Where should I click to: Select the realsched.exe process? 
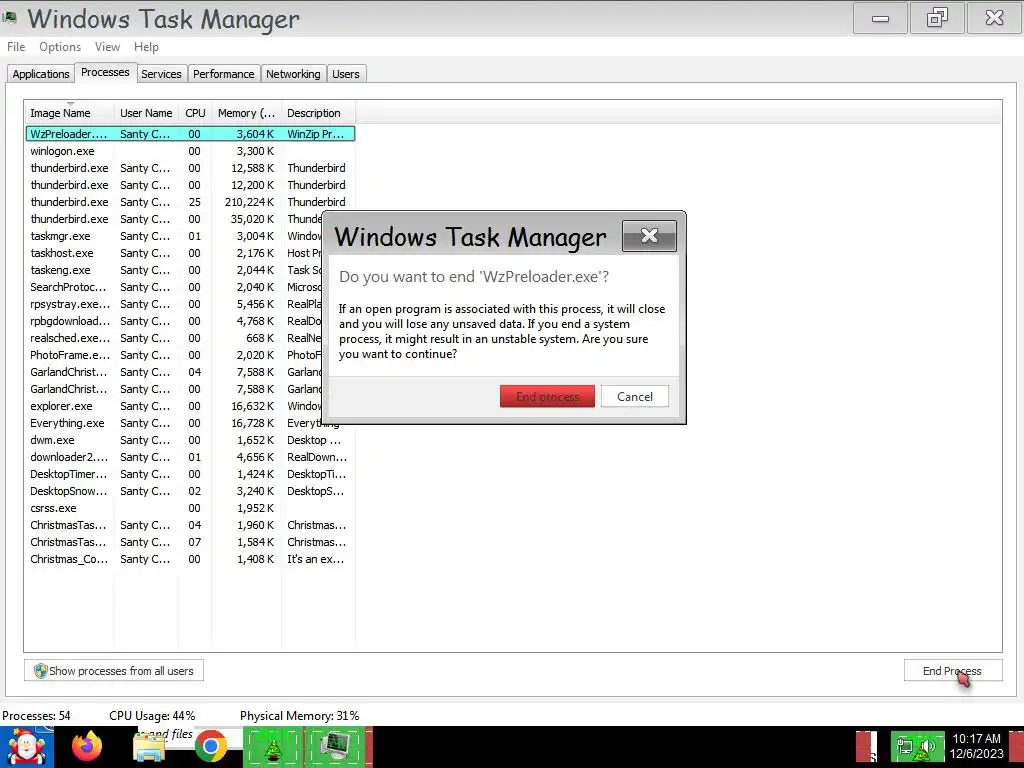pyautogui.click(x=174, y=338)
